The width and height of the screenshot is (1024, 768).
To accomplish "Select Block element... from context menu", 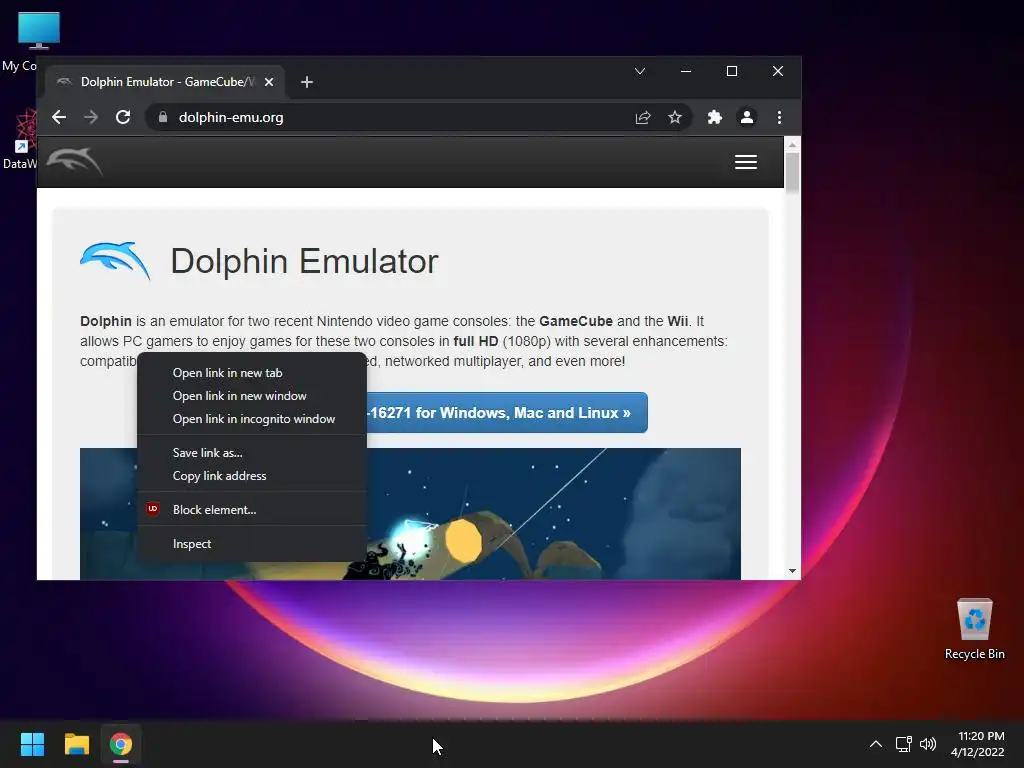I will pyautogui.click(x=251, y=509).
